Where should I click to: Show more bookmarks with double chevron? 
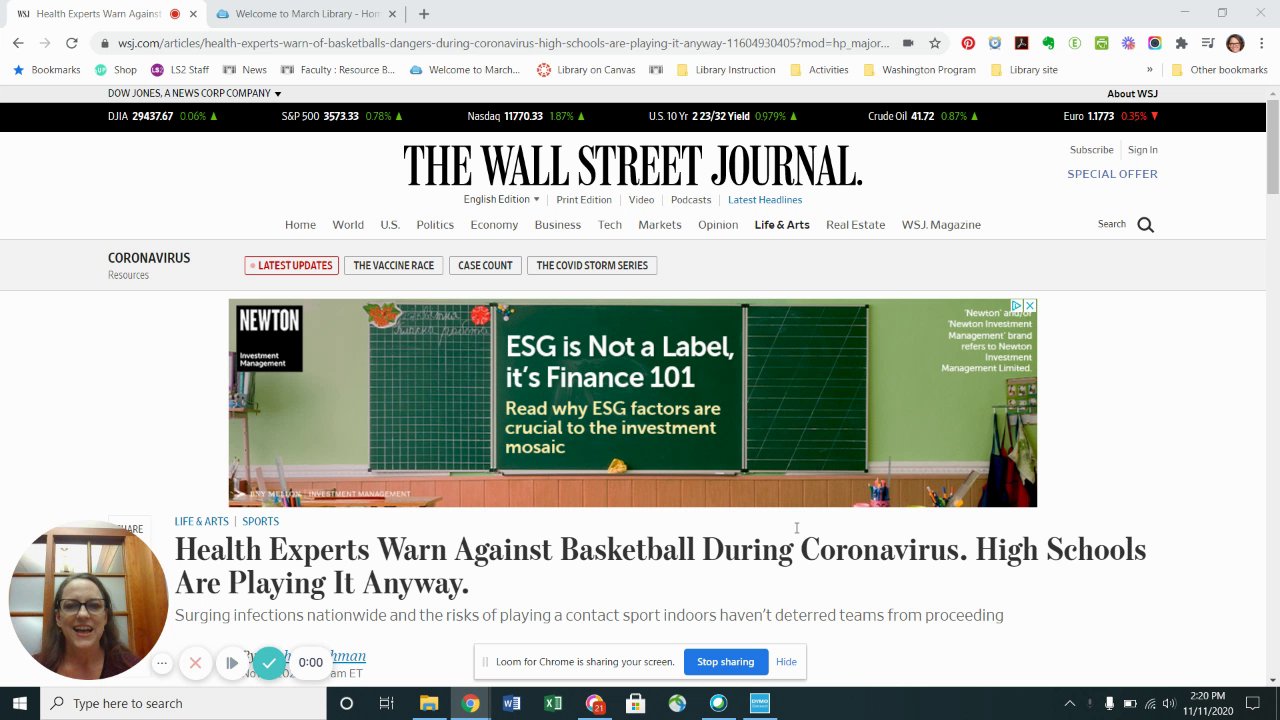pos(1149,70)
